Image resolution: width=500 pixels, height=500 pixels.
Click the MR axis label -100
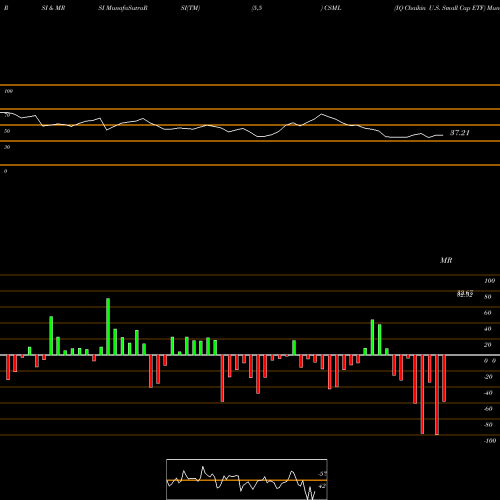coord(490,441)
